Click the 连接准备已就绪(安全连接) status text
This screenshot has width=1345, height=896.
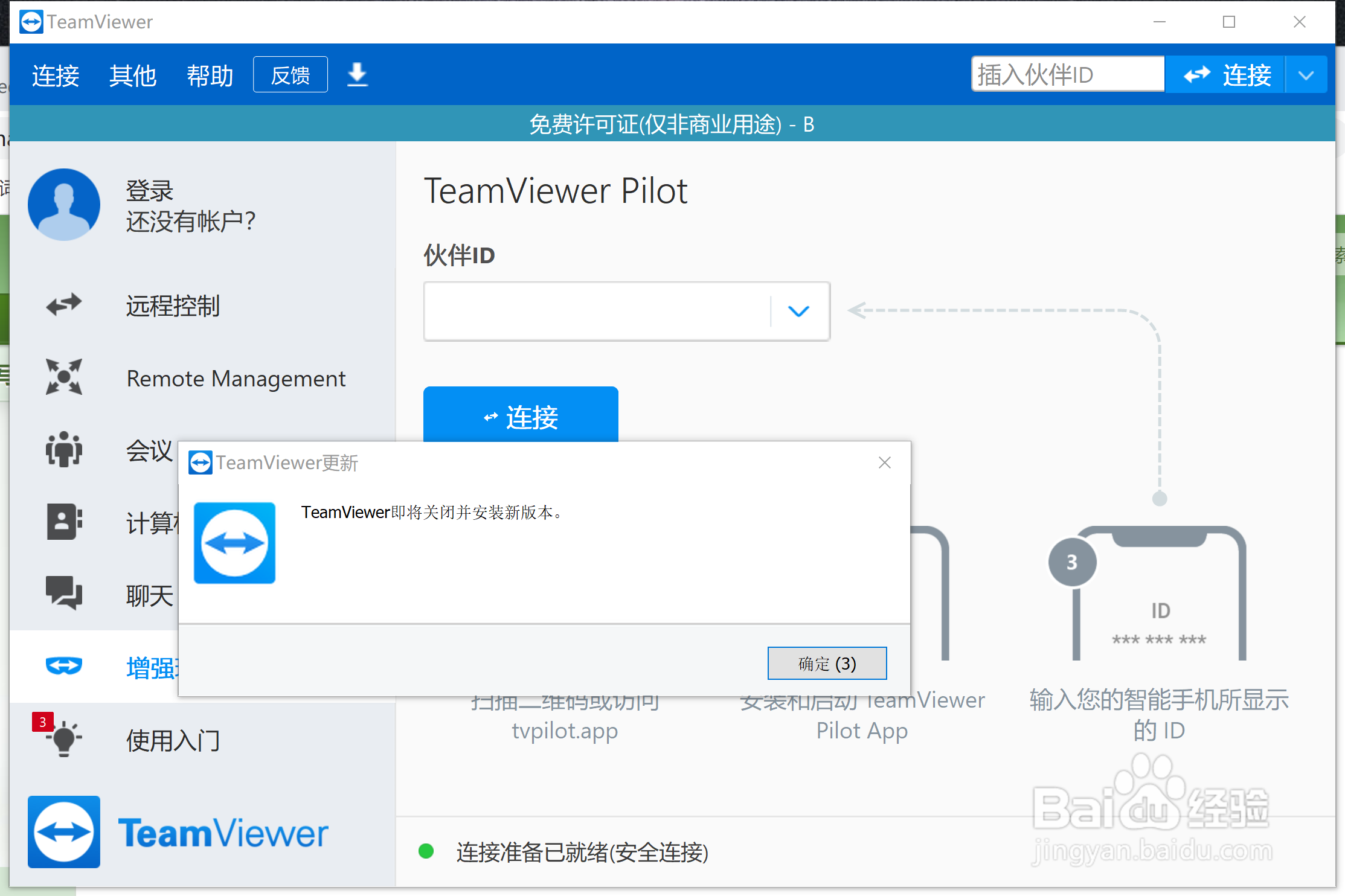click(582, 852)
